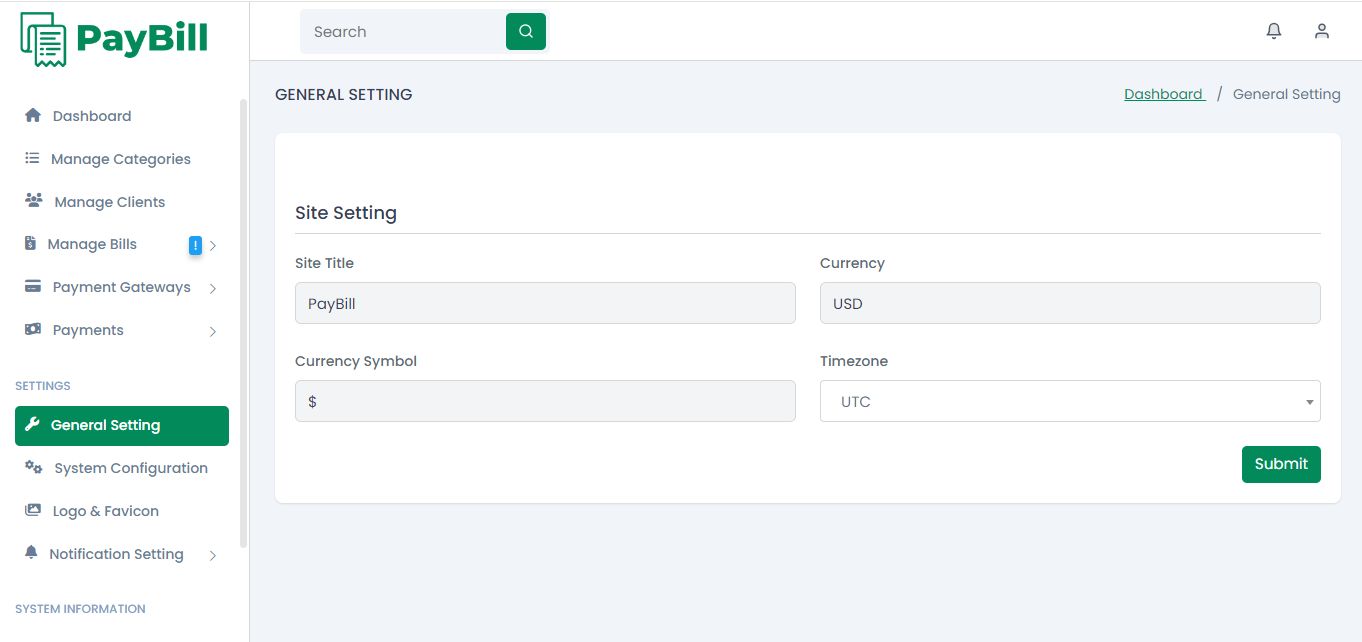Click the PayBill logo icon
This screenshot has width=1362, height=642.
[x=43, y=39]
